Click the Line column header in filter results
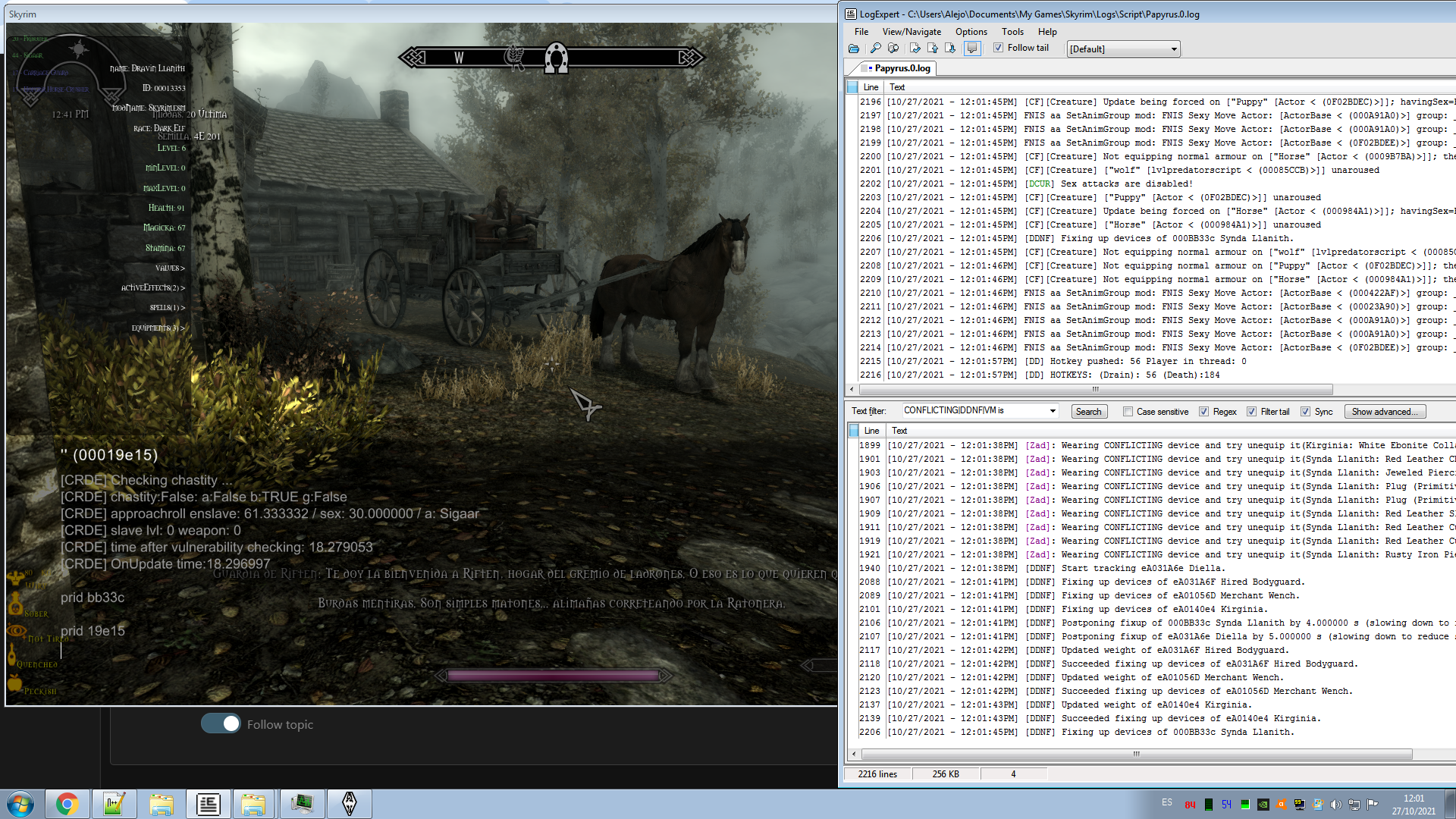This screenshot has height=819, width=1456. point(871,431)
